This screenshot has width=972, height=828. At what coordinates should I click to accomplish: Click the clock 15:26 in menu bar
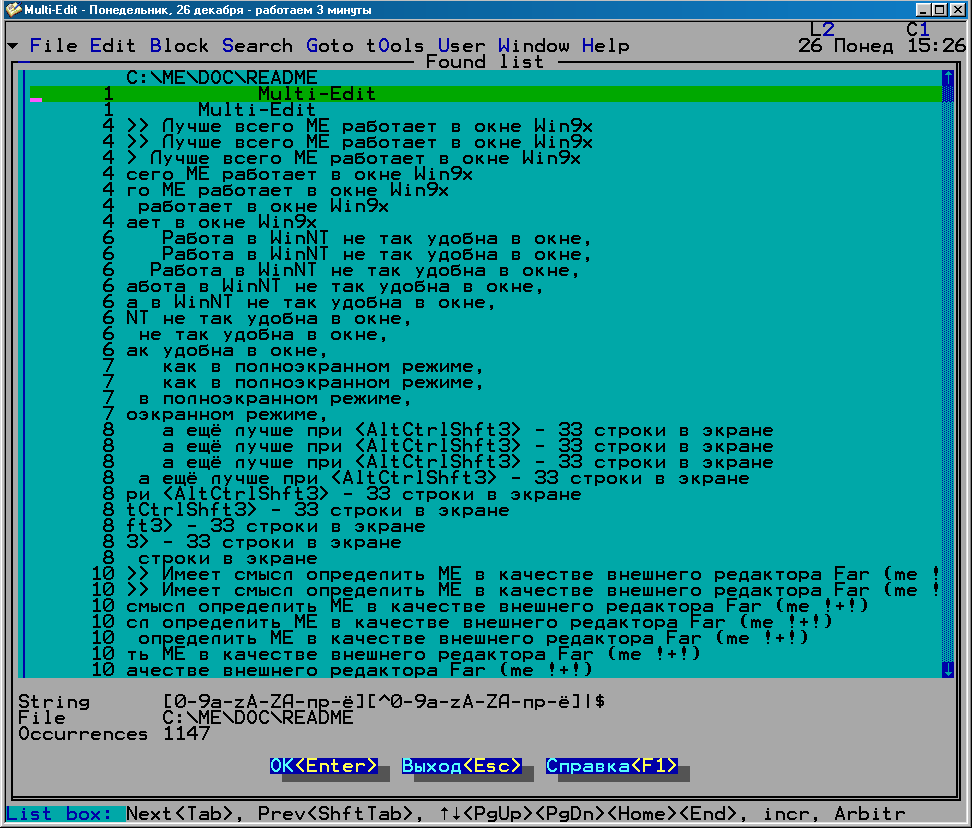coord(936,46)
